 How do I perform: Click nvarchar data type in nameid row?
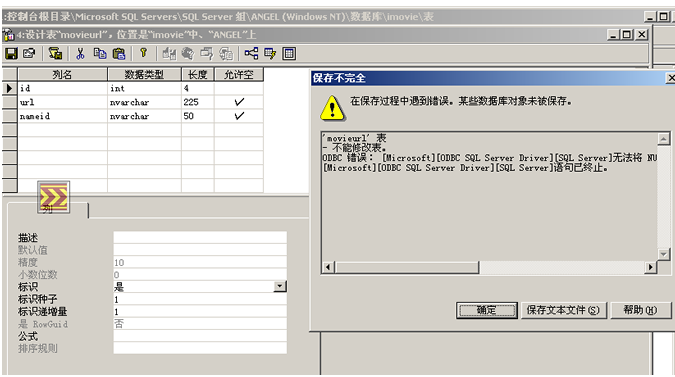[144, 116]
